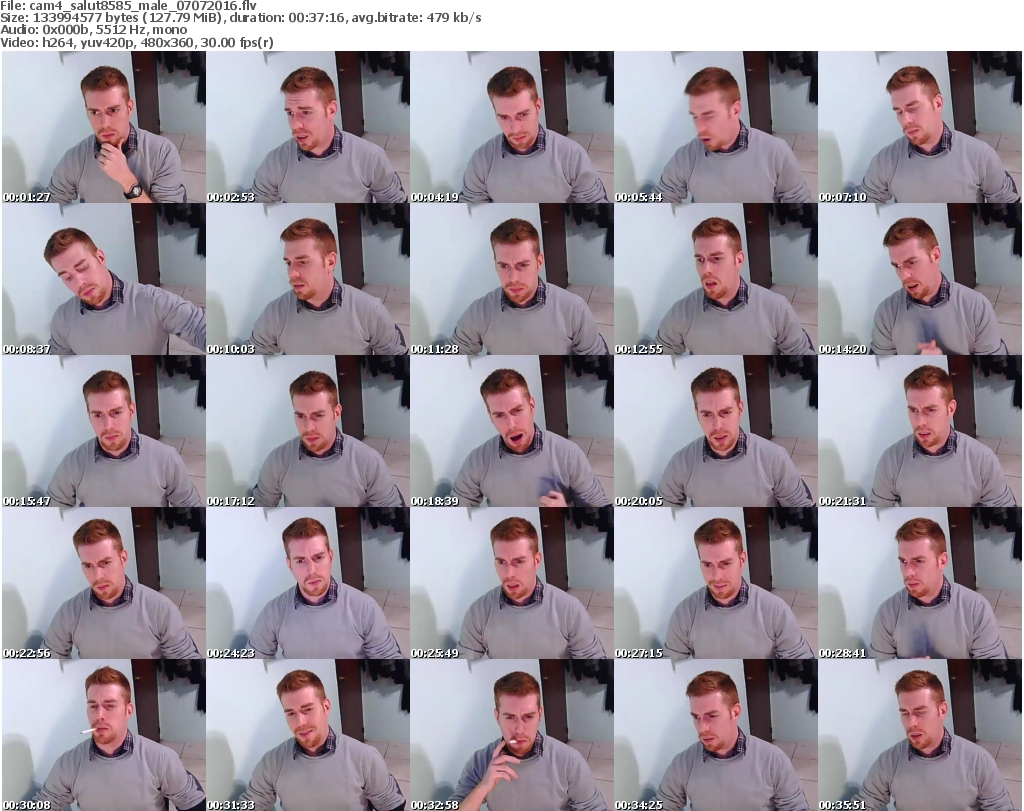The image size is (1024, 811).
Task: Click the thumbnail stamped 00:30:08
Action: [104, 735]
